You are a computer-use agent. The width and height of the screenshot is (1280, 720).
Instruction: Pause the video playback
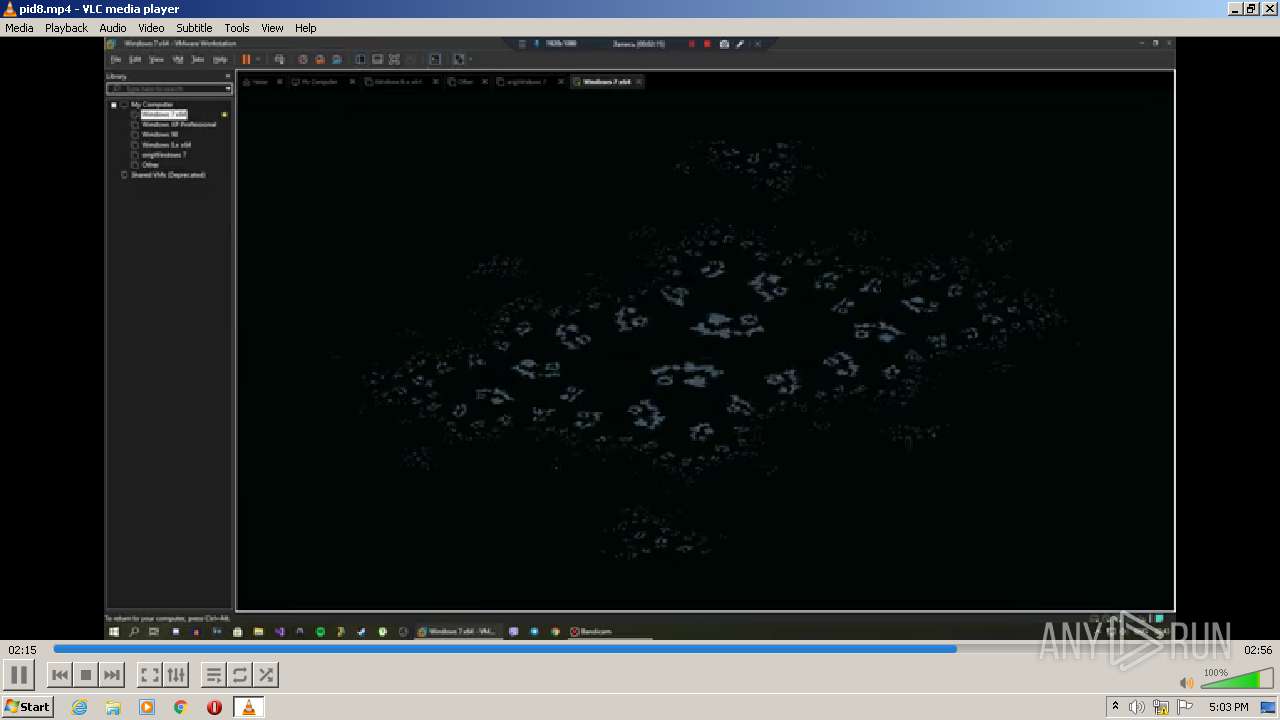pos(19,675)
